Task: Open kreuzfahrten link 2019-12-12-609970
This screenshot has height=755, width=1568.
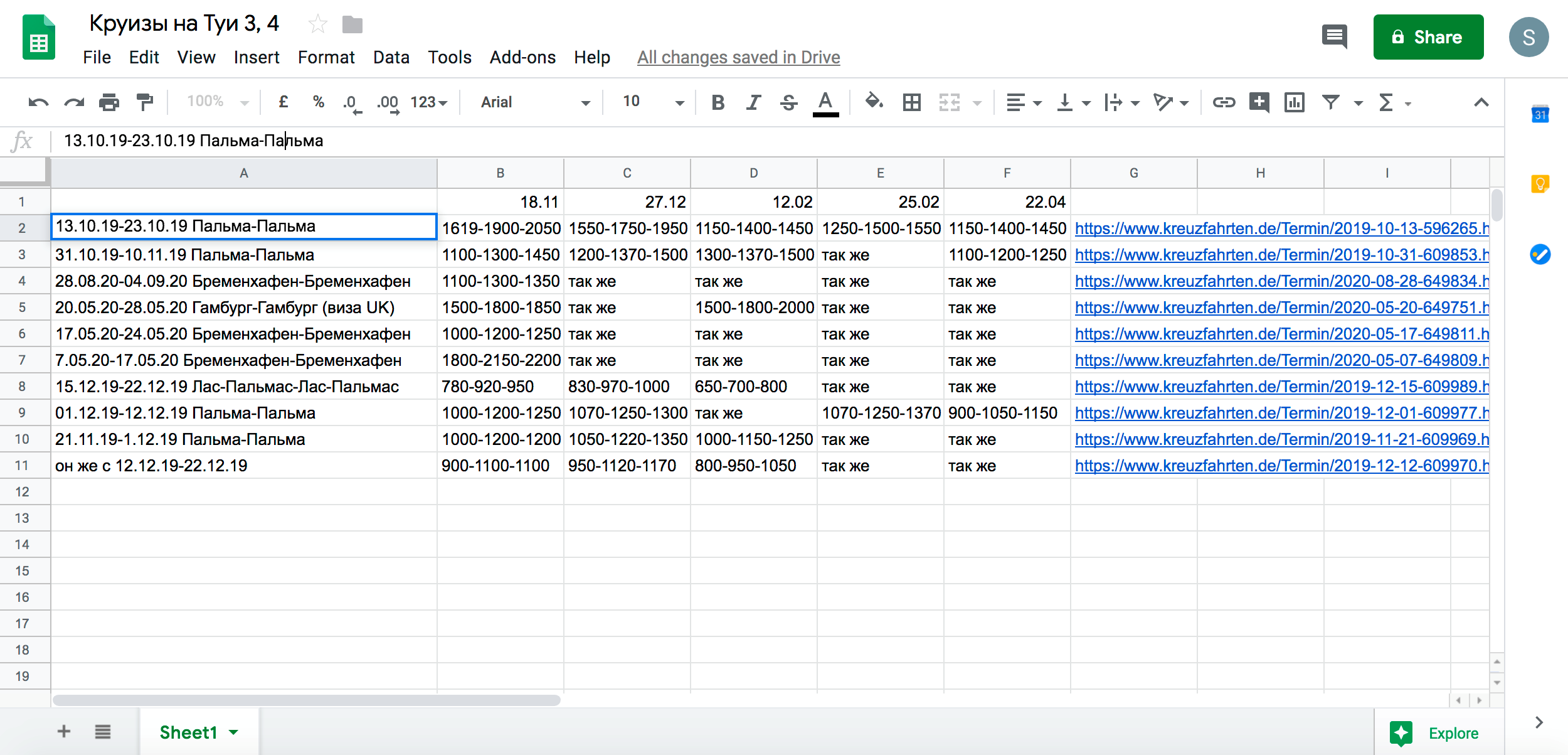Action: 1281,466
